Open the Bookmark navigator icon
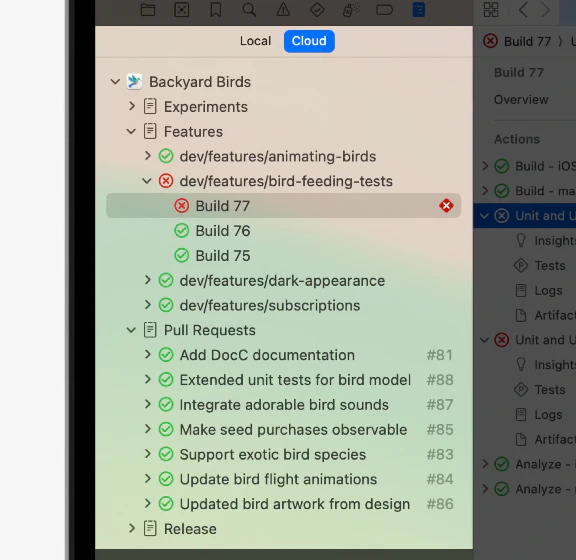Image resolution: width=576 pixels, height=560 pixels. (216, 10)
